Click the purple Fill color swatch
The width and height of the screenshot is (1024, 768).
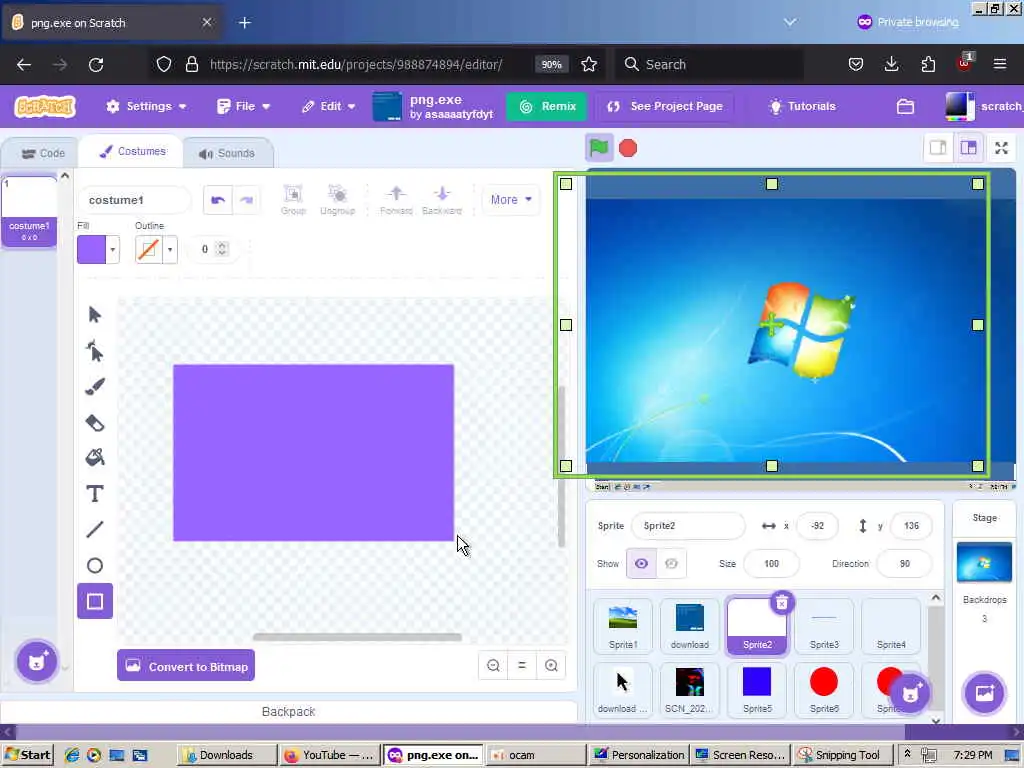[91, 249]
